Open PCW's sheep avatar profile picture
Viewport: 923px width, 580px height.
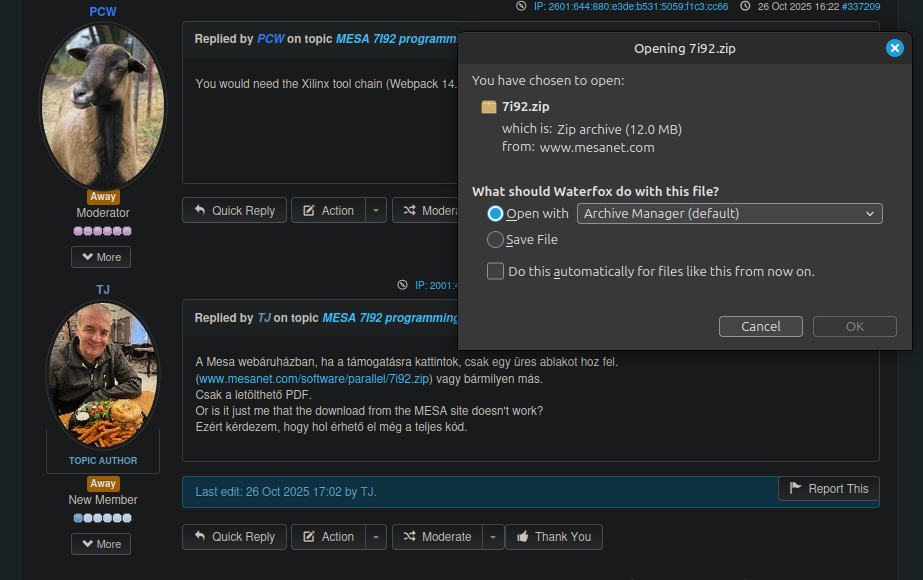pos(102,105)
